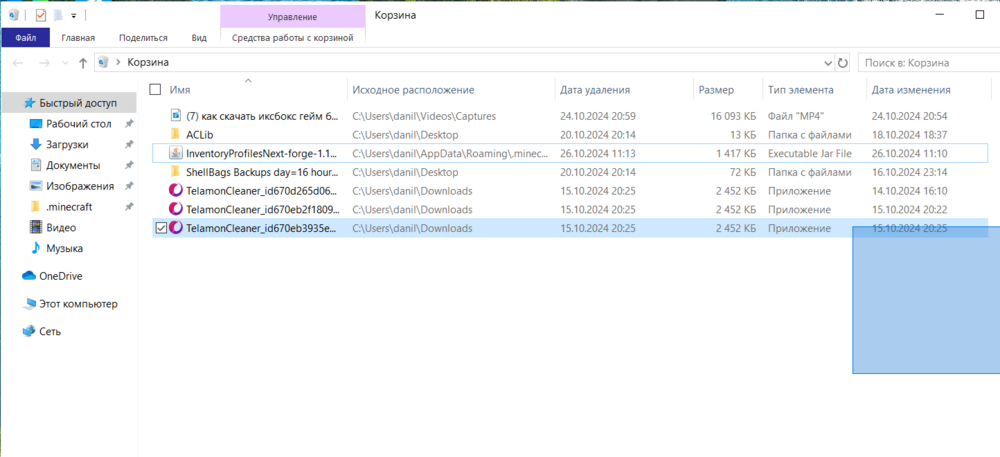Select TelamonCleaner_id670eb2f1809 file
Image resolution: width=1000 pixels, height=457 pixels.
click(x=570, y=209)
